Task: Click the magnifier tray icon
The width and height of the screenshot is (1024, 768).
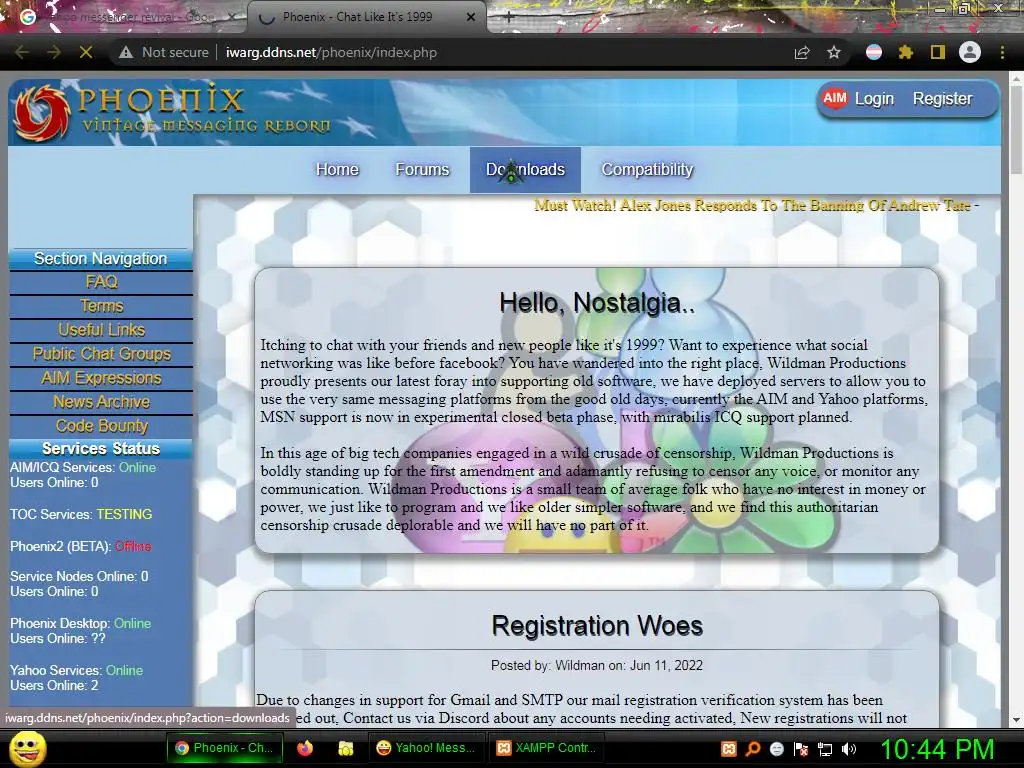Action: (x=752, y=749)
